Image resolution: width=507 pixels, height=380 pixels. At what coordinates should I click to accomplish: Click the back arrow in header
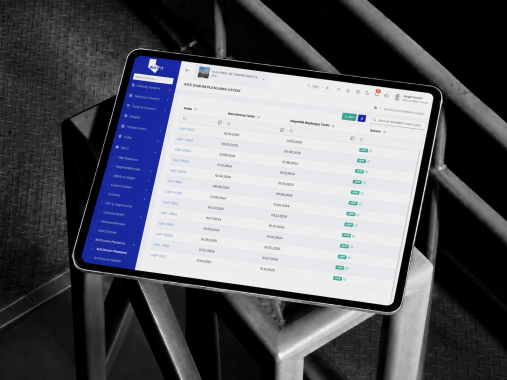point(188,70)
